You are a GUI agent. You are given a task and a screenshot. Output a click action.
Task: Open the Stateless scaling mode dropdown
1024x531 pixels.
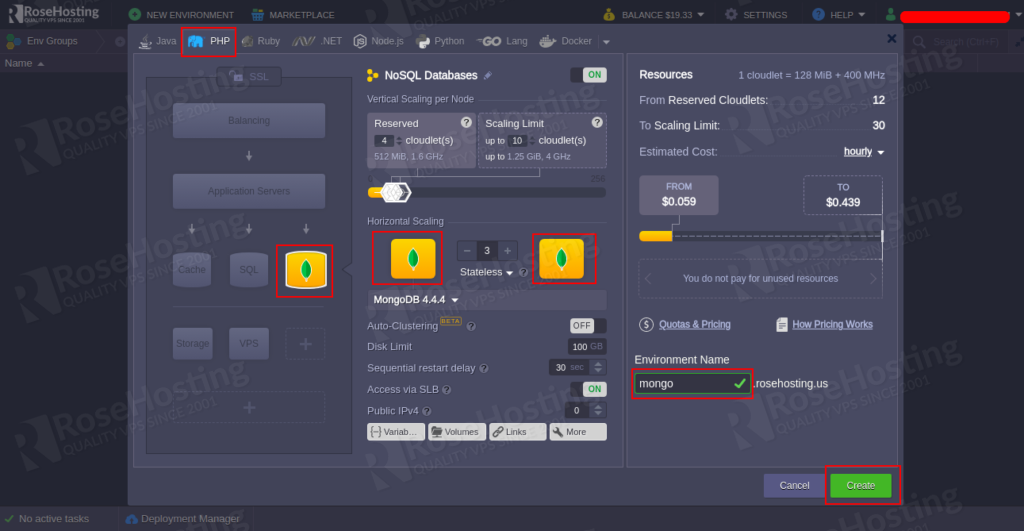[487, 272]
